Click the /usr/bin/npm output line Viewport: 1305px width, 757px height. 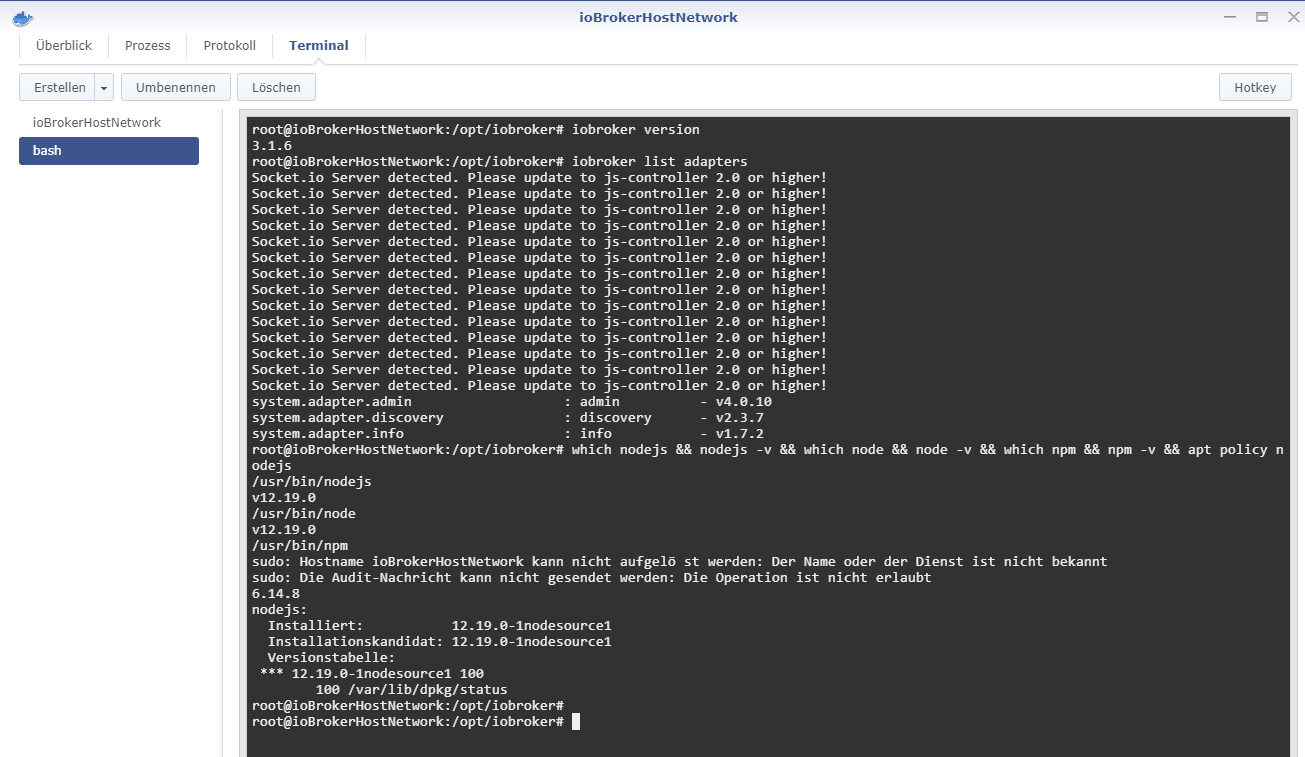300,546
